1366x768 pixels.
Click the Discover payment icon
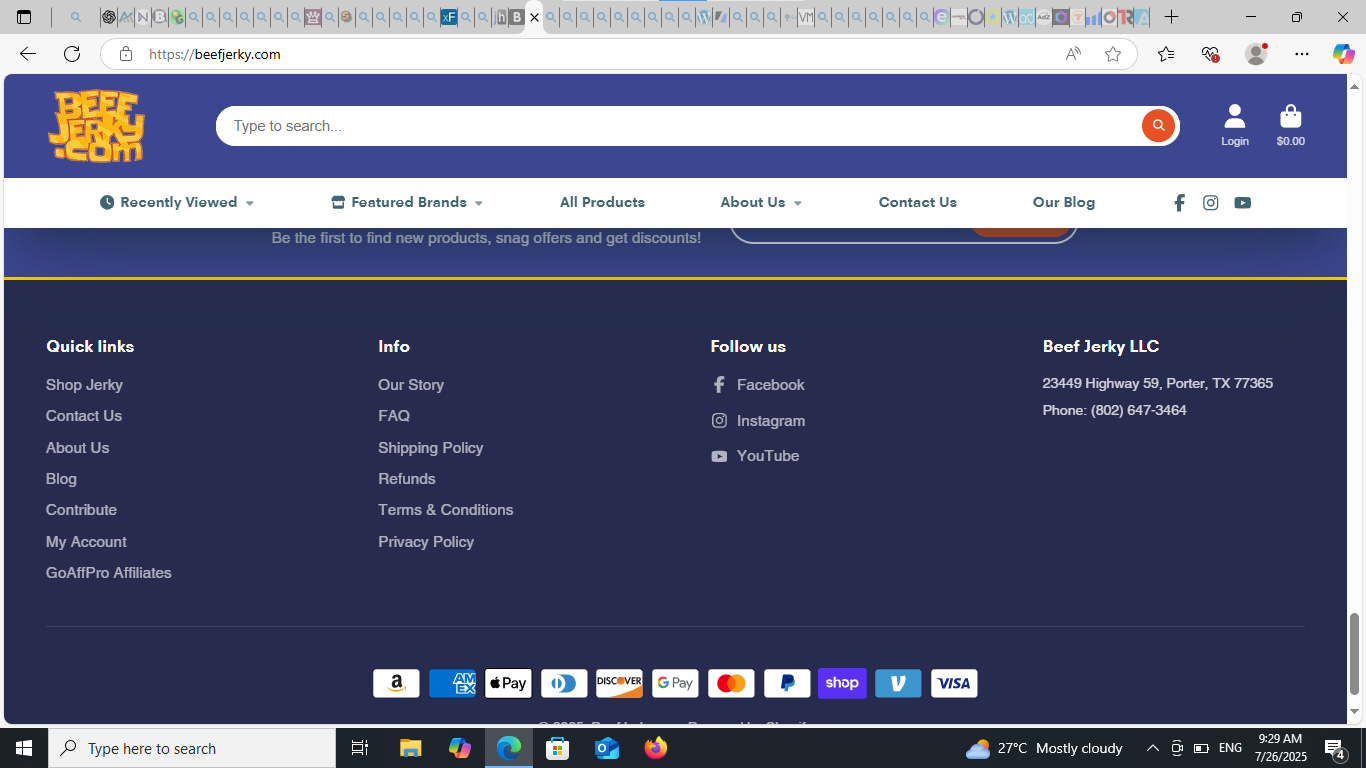click(620, 683)
